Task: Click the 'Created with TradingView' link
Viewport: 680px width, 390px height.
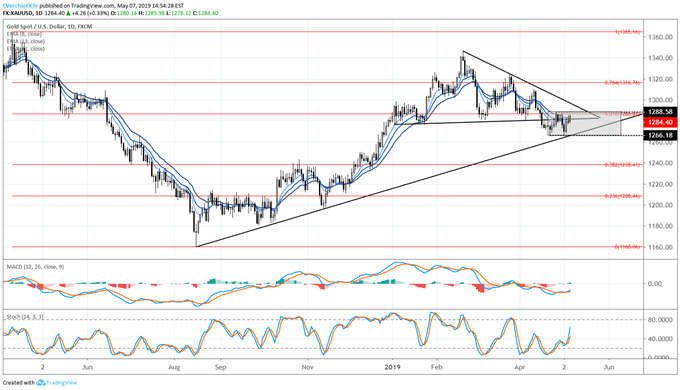Action: point(40,383)
